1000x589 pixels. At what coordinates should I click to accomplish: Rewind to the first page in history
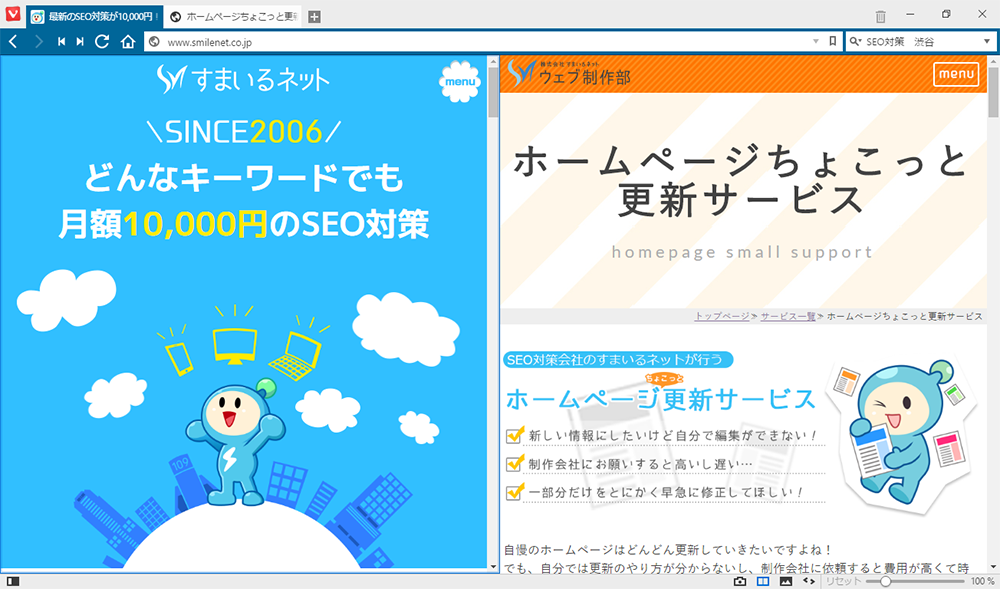point(61,41)
